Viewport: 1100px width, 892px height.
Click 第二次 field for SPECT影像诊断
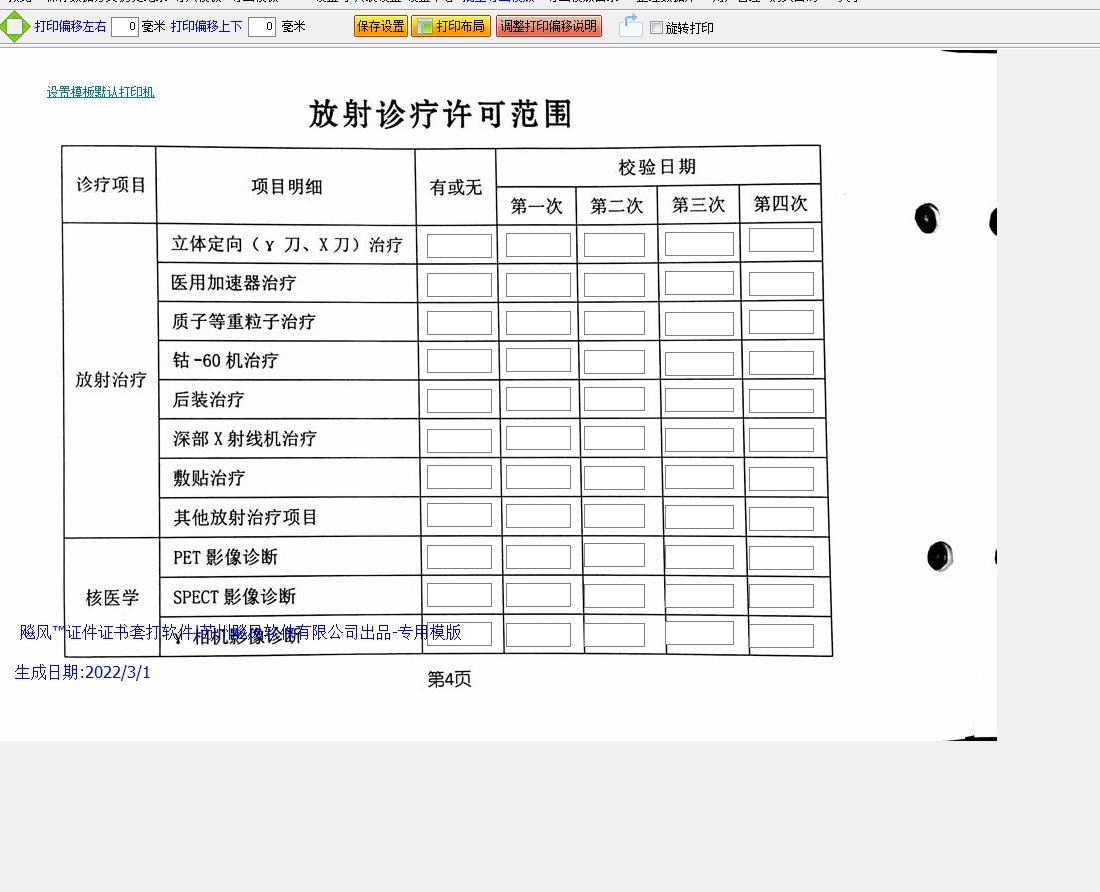614,596
